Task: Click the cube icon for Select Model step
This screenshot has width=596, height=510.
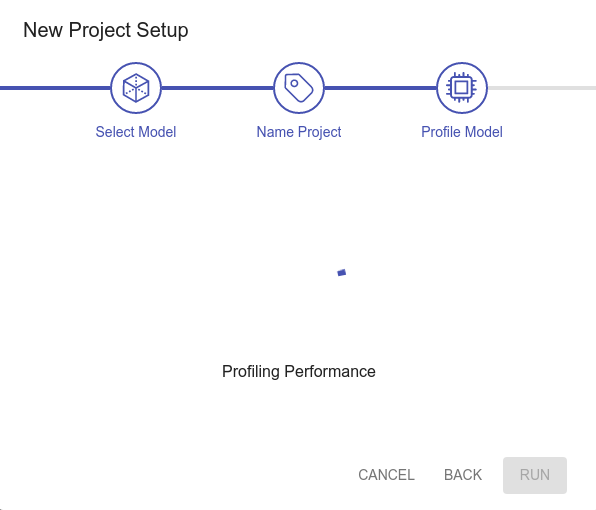Action: click(x=136, y=88)
